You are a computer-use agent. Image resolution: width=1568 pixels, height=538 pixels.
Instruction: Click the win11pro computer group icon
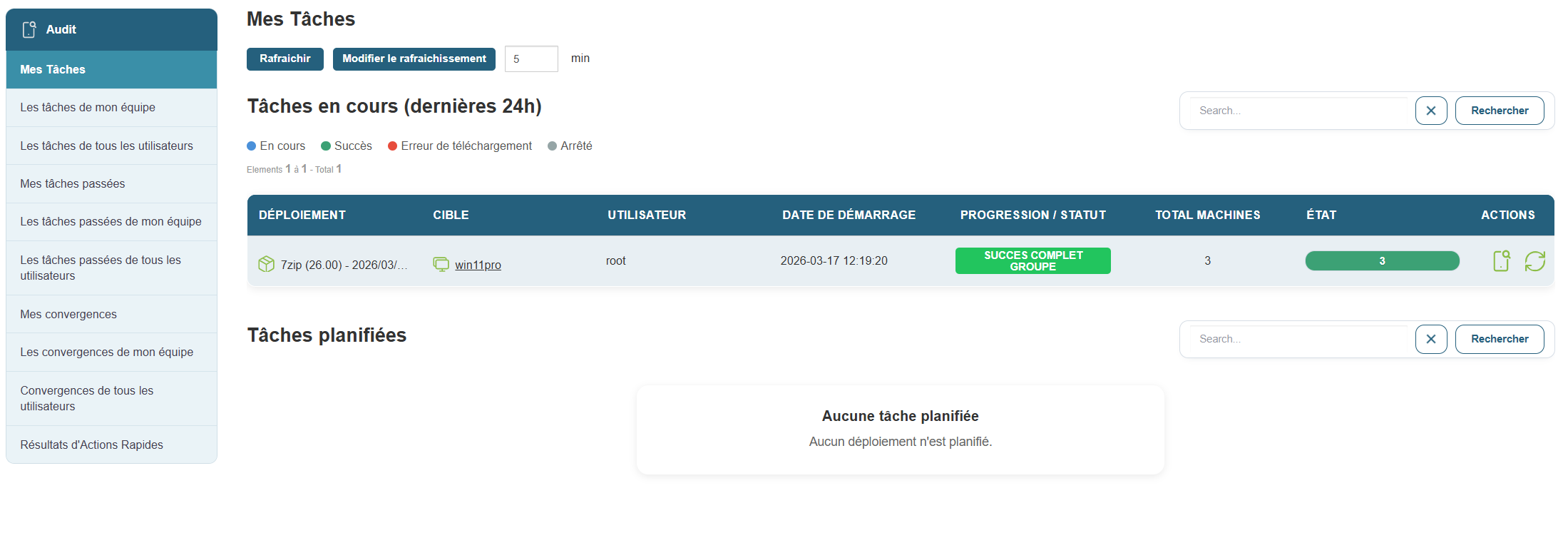point(441,264)
